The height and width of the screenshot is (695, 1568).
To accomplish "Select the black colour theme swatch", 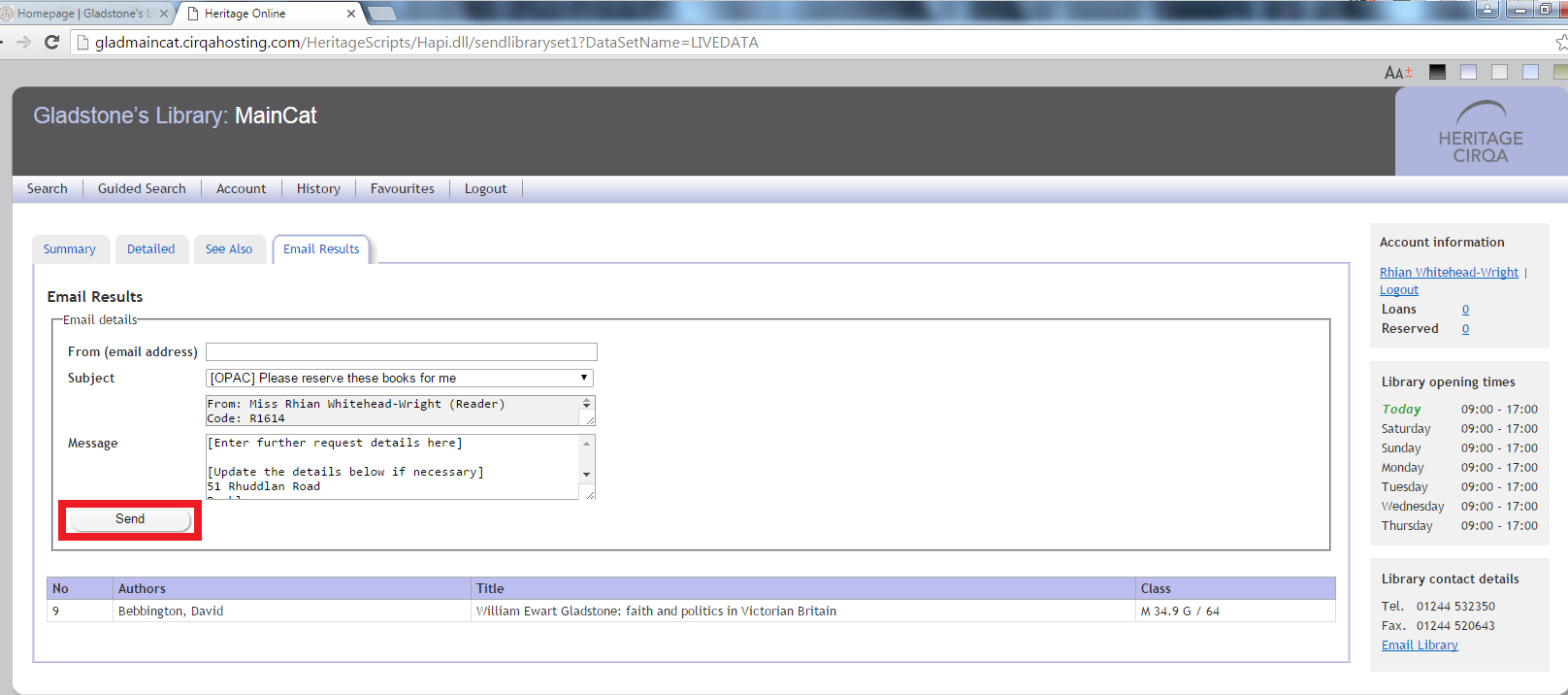I will click(x=1437, y=73).
